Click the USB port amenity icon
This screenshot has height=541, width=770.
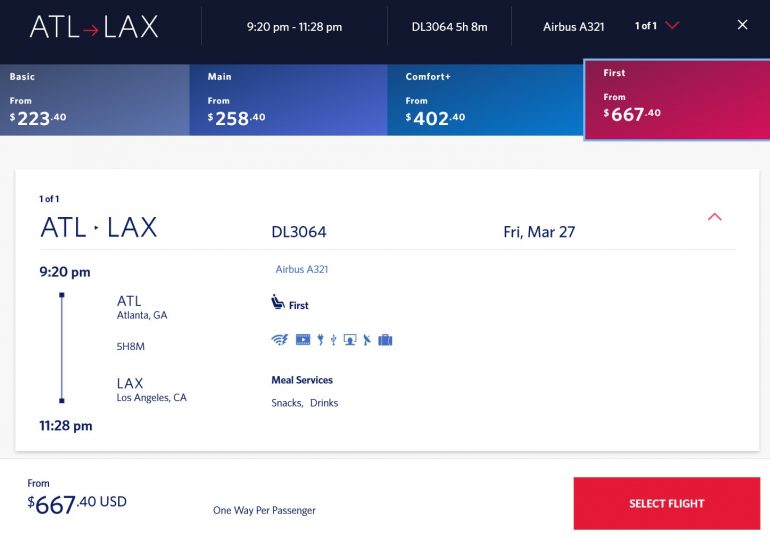[x=333, y=340]
